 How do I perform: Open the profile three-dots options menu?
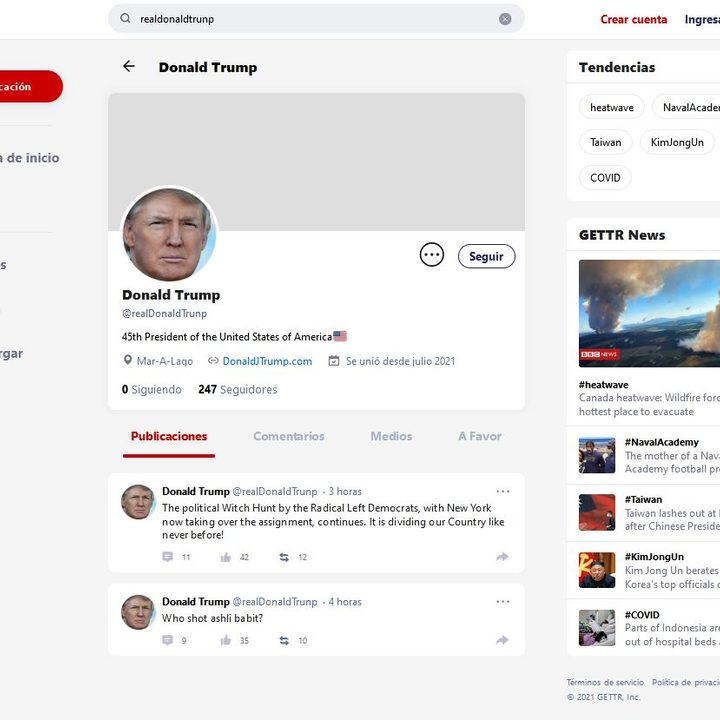click(431, 255)
